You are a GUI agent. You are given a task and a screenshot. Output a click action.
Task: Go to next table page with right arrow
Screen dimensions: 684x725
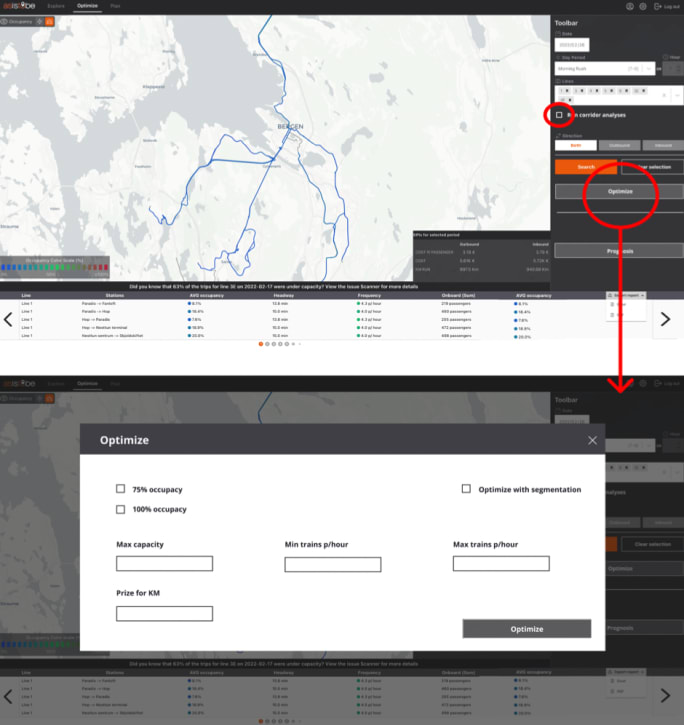665,321
